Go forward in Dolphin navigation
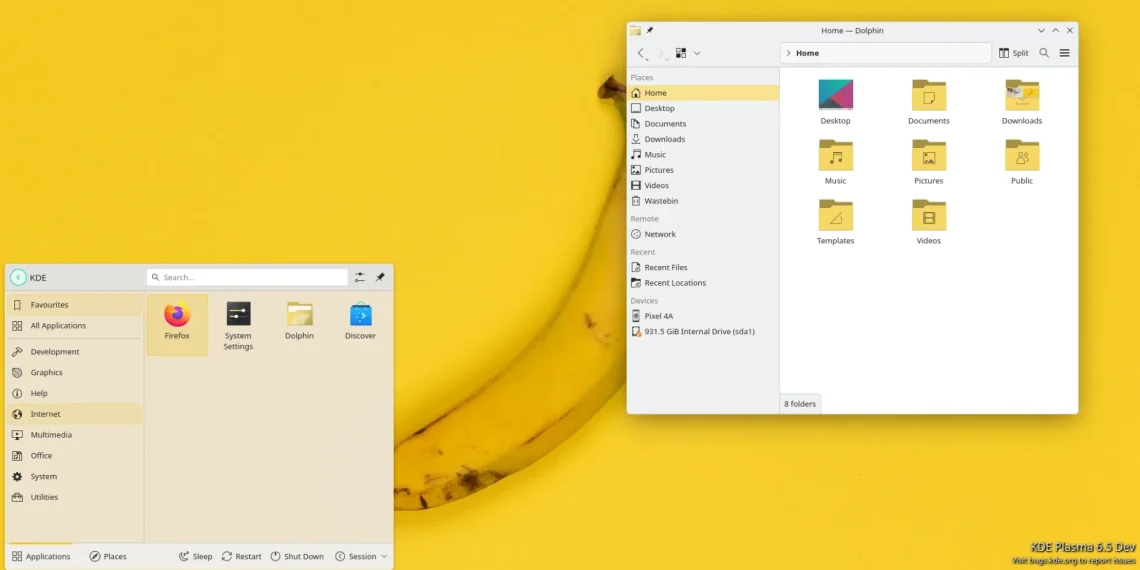The height and width of the screenshot is (570, 1140). click(x=661, y=53)
